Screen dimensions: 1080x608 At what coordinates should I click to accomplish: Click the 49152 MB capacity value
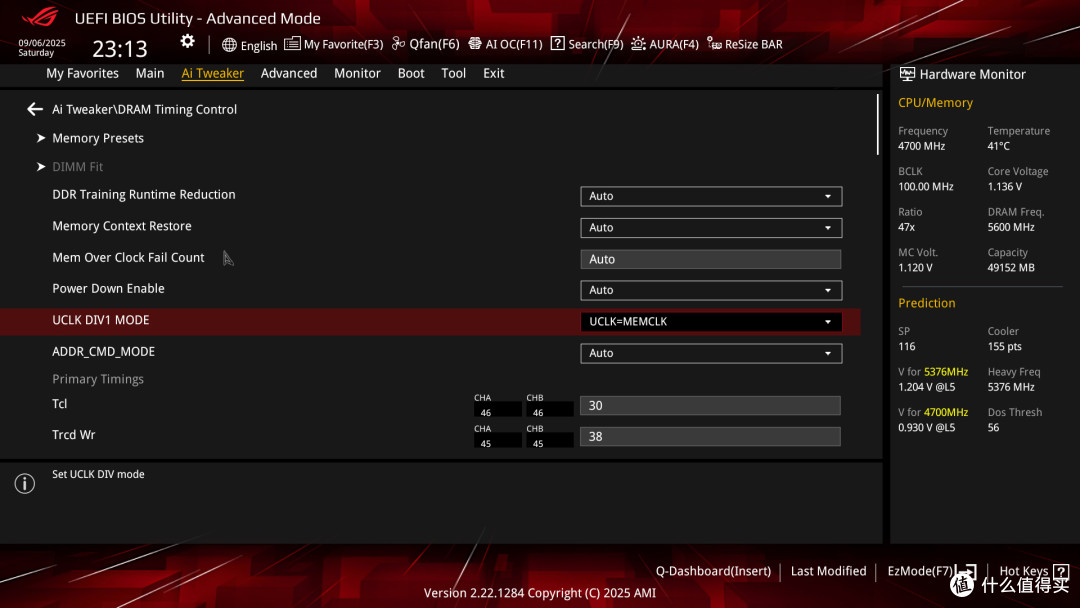1010,268
